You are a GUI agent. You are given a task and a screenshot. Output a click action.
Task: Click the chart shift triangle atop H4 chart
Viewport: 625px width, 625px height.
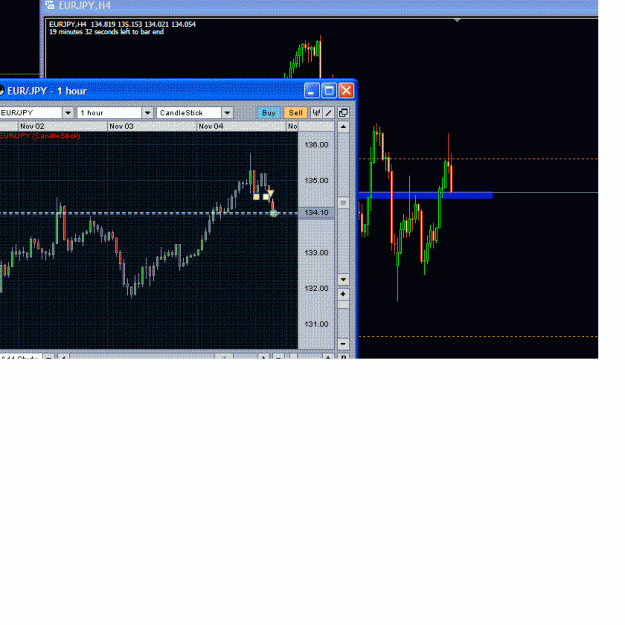(x=457, y=20)
